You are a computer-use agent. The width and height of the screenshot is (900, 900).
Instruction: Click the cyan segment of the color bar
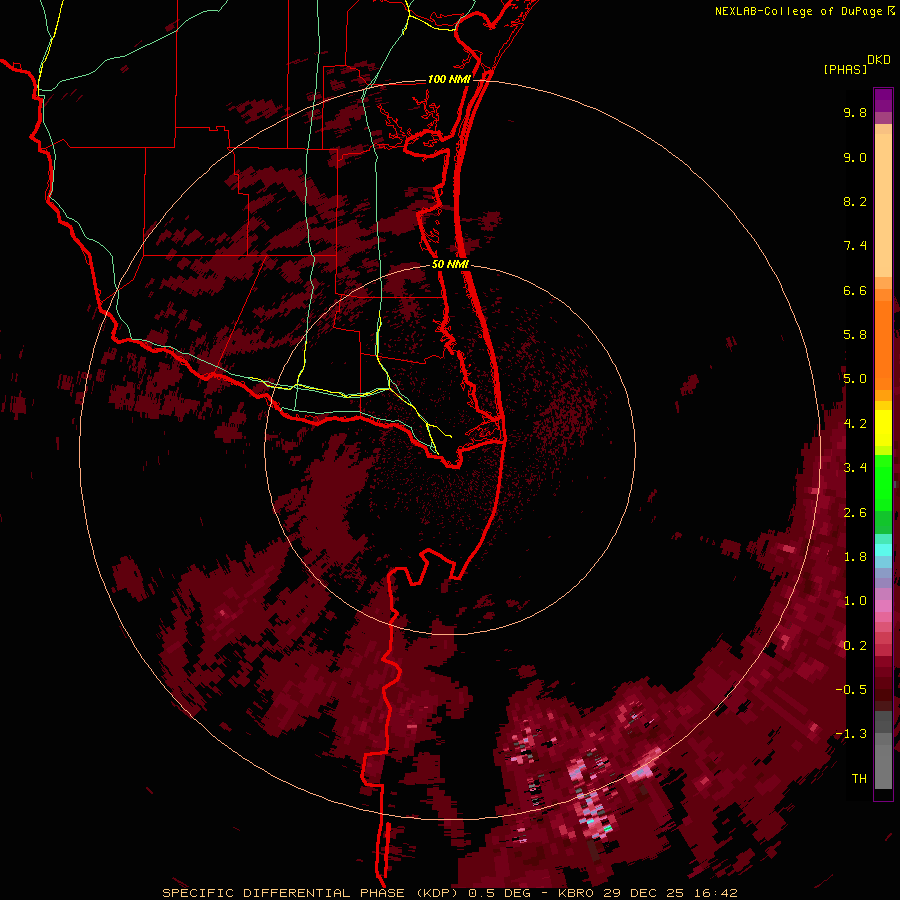point(883,549)
